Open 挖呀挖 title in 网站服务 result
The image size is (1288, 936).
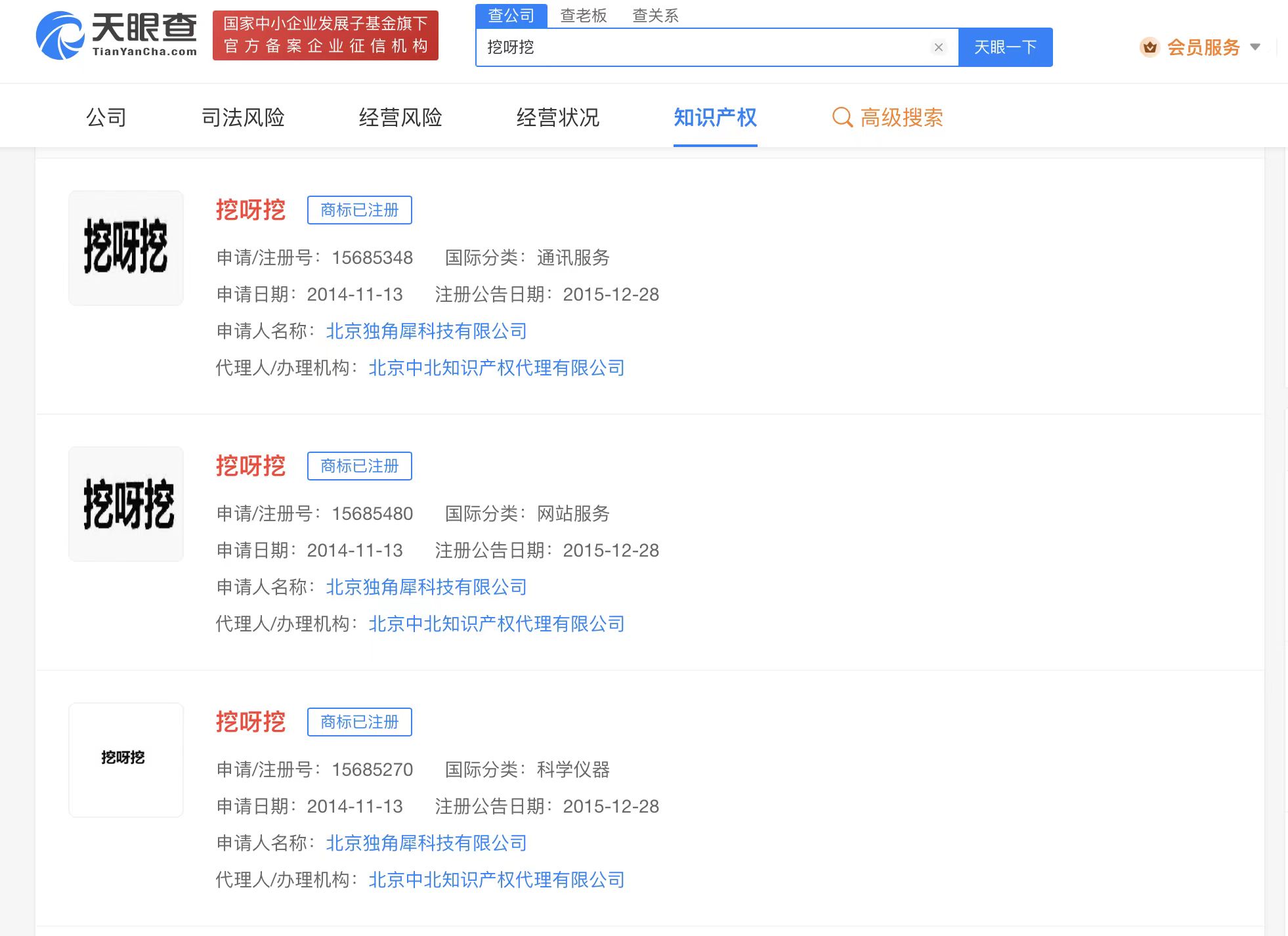pyautogui.click(x=251, y=466)
